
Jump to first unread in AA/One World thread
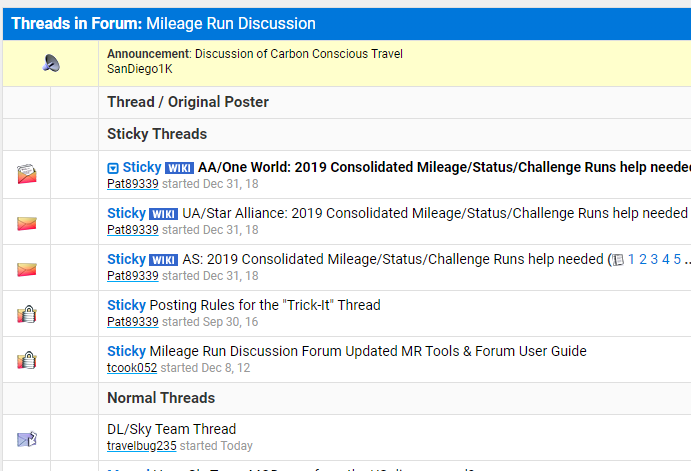[x=113, y=168]
